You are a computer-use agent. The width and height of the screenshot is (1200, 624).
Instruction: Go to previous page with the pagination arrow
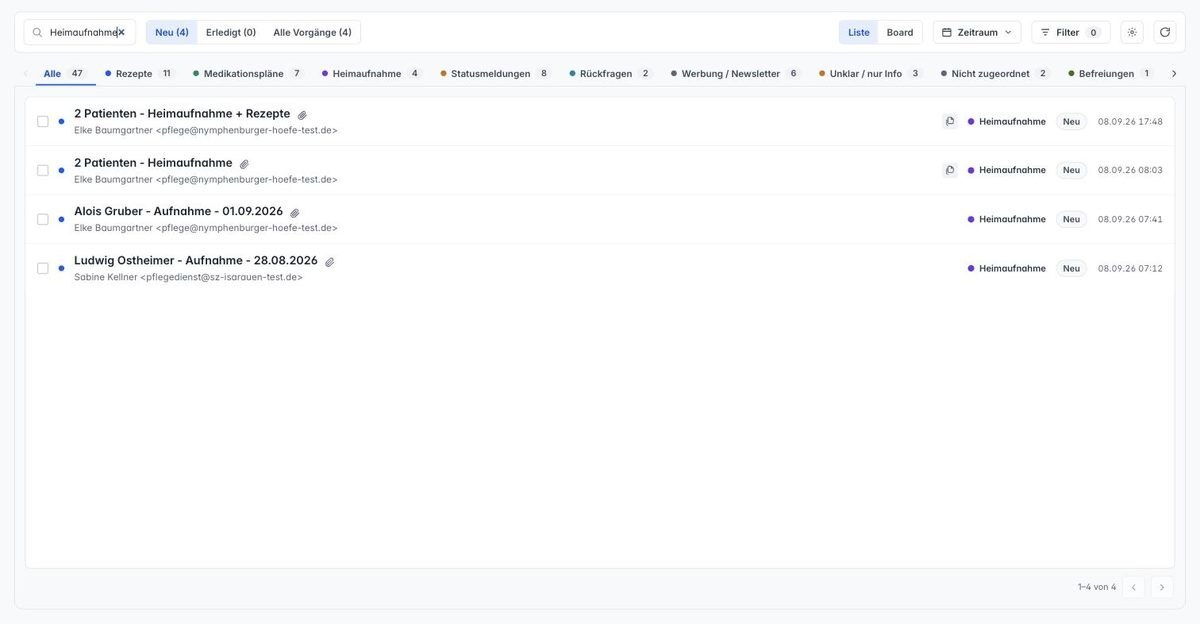(x=1133, y=587)
